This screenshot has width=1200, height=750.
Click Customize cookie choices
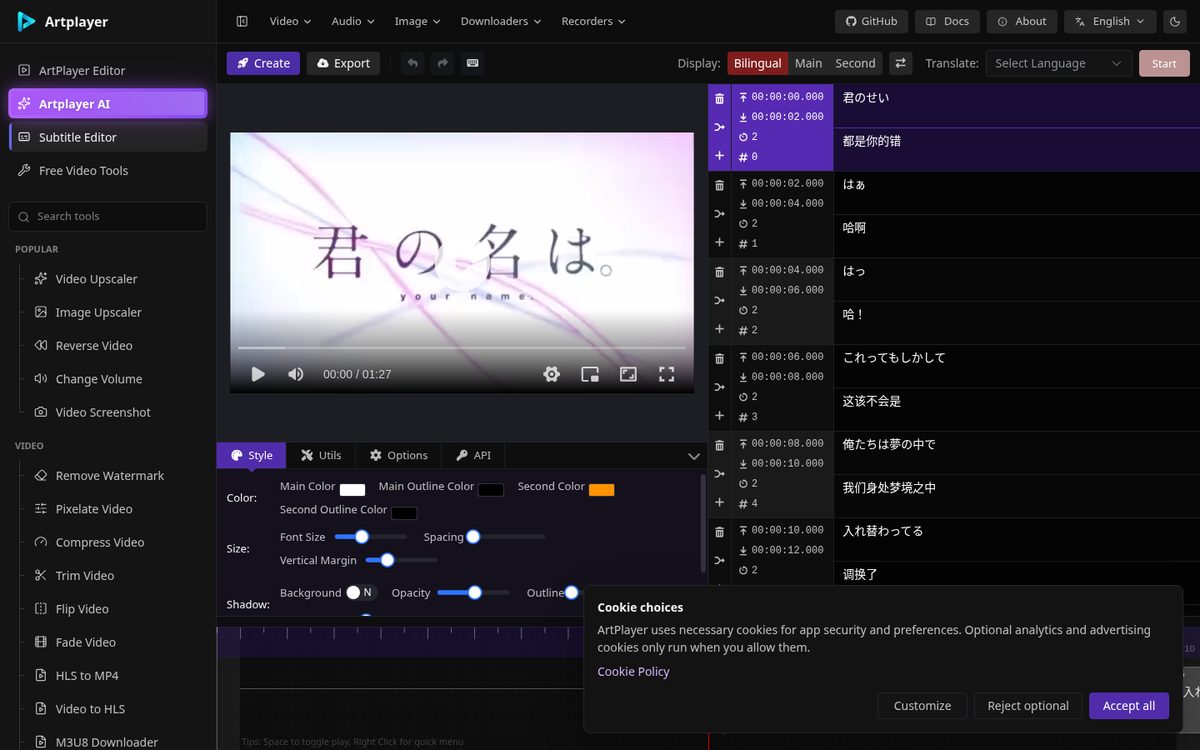coord(922,706)
